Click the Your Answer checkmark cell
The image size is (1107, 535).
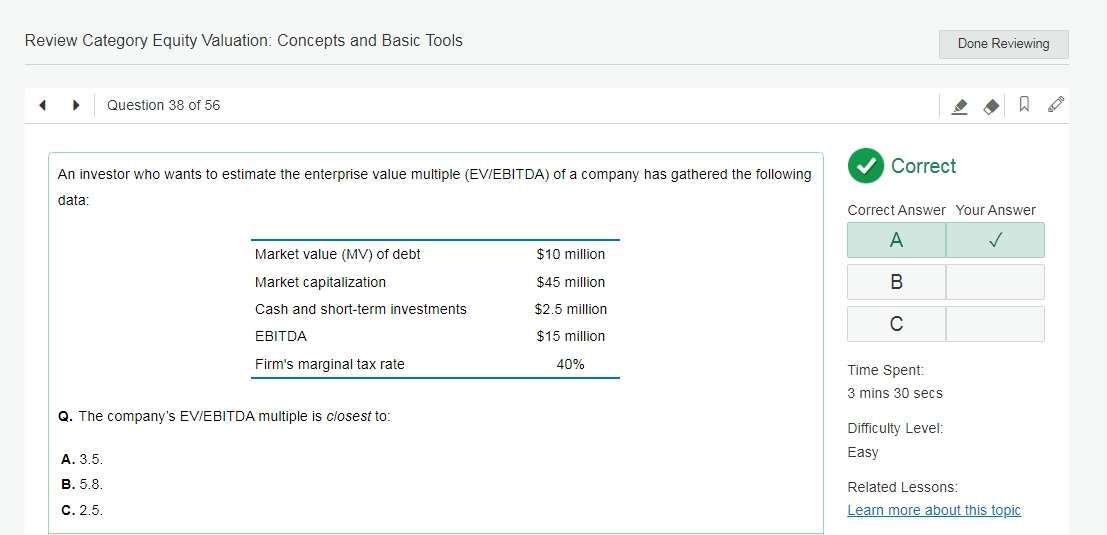(995, 240)
